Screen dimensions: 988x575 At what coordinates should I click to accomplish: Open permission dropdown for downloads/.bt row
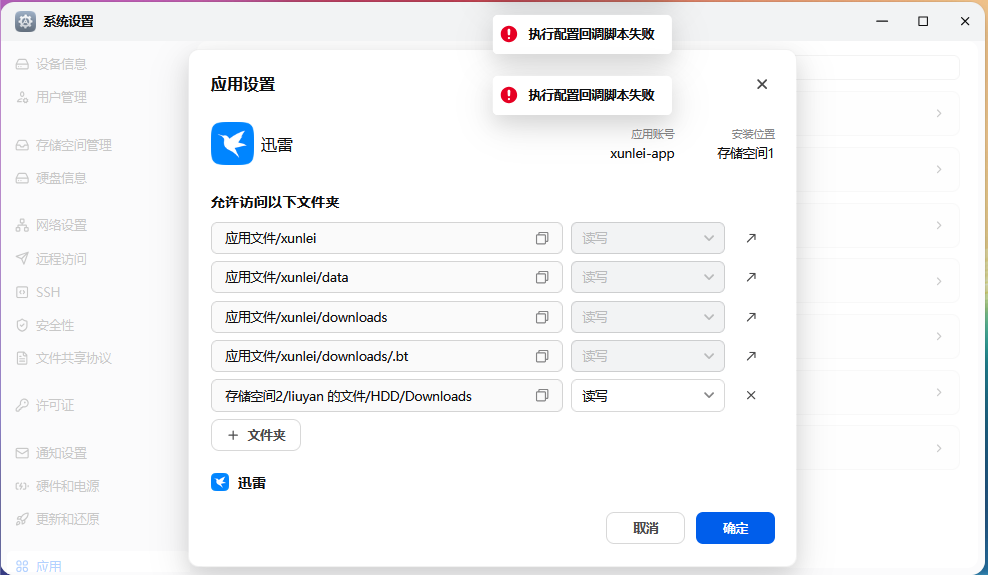(x=648, y=356)
